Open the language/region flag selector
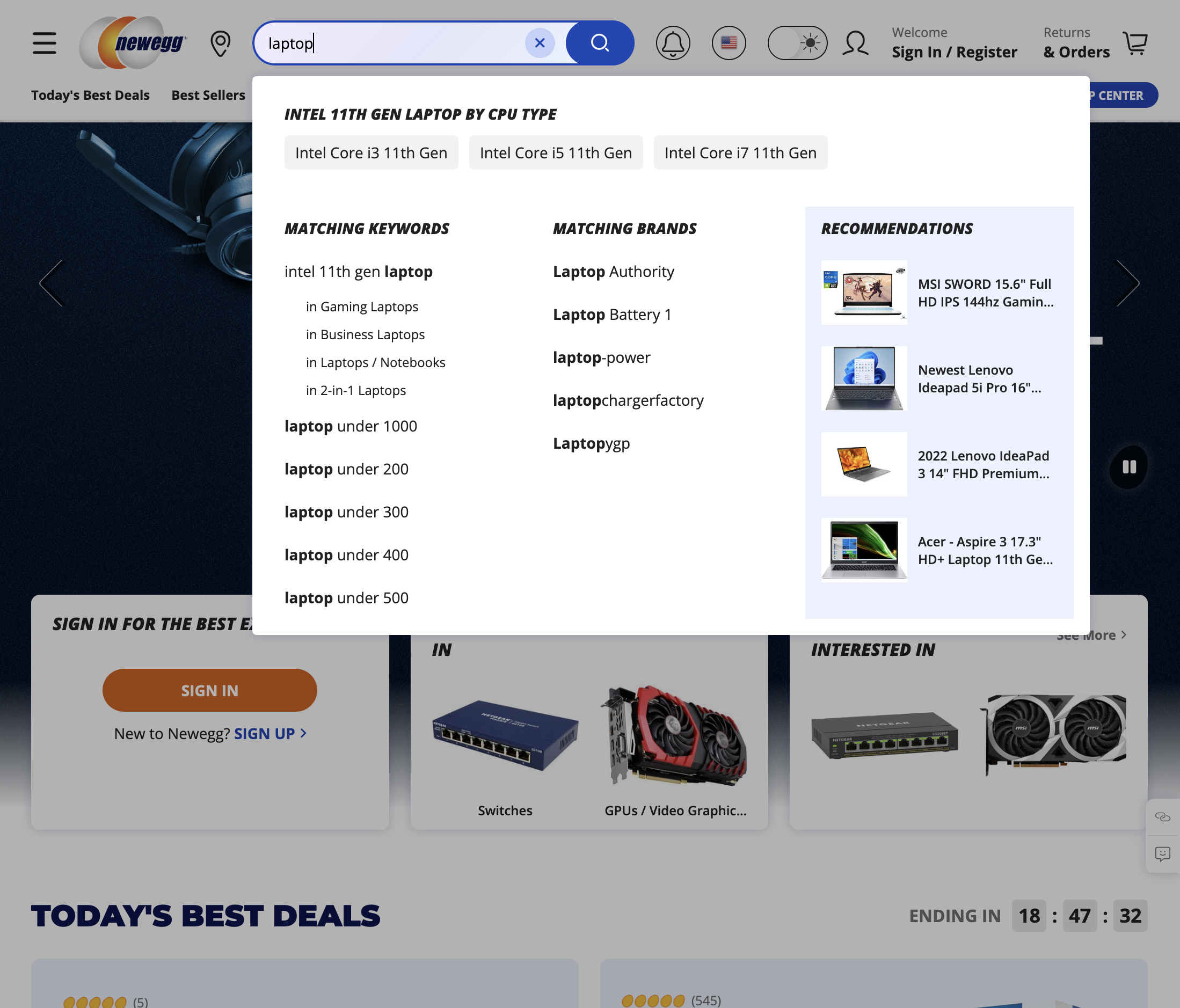Viewport: 1180px width, 1008px height. tap(730, 43)
